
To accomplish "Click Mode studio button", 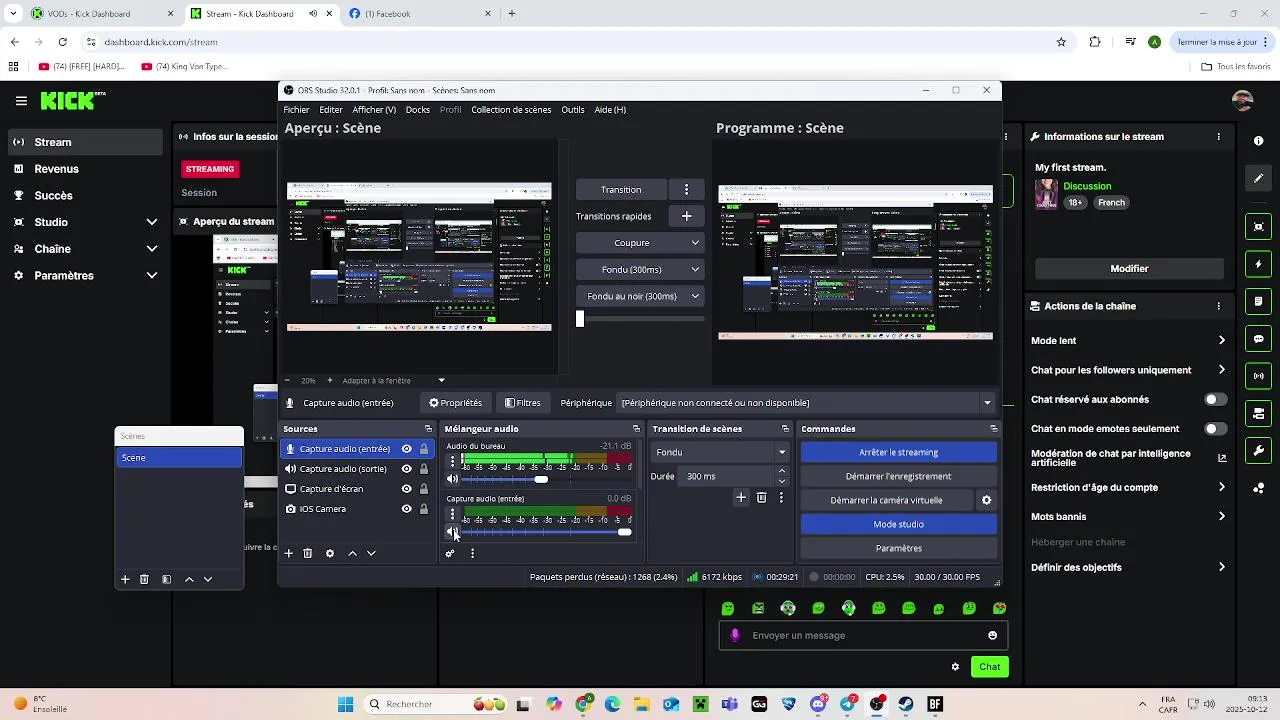I will (899, 524).
